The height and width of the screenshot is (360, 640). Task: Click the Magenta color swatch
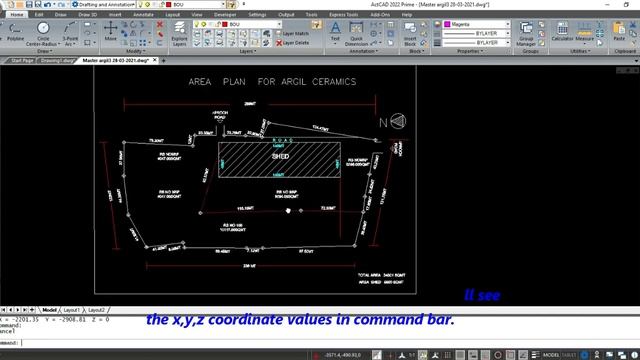[x=447, y=24]
